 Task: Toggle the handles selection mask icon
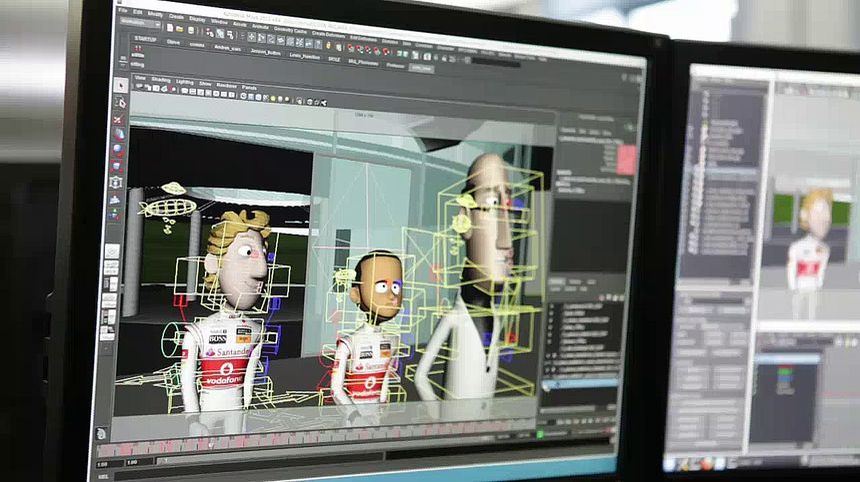tap(252, 37)
